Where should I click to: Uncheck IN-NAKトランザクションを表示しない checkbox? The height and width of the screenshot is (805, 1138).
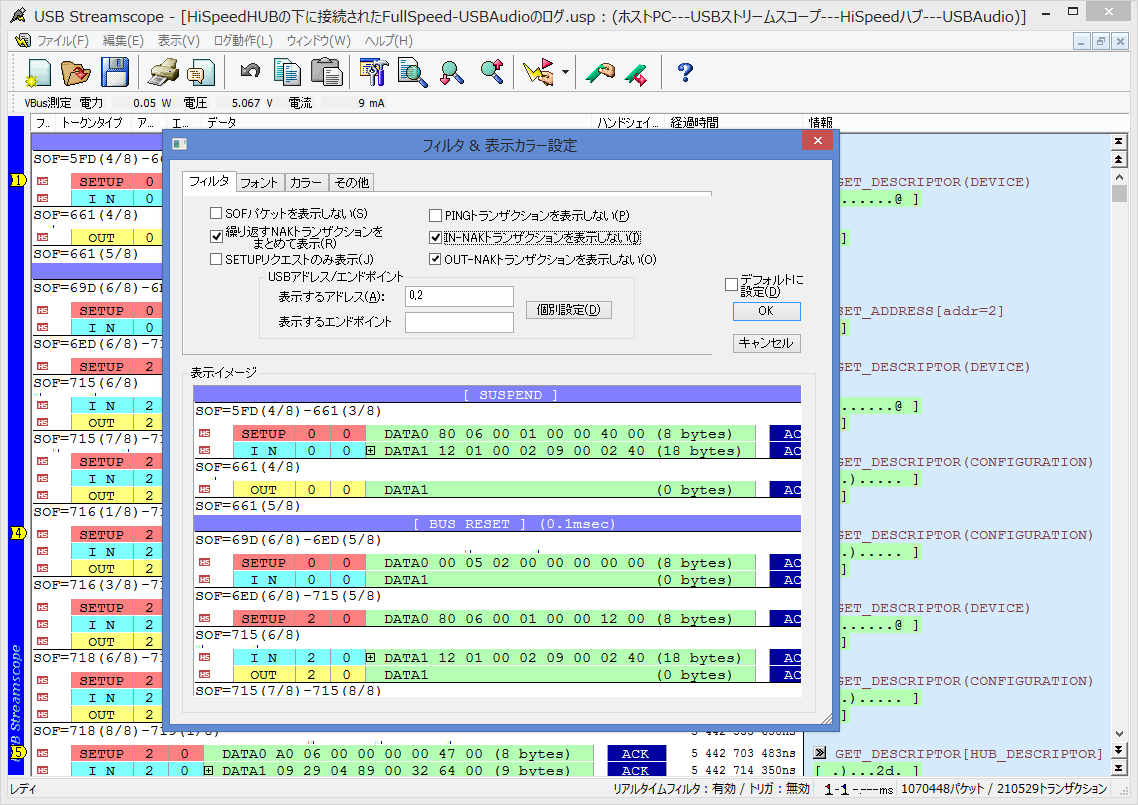[x=435, y=237]
